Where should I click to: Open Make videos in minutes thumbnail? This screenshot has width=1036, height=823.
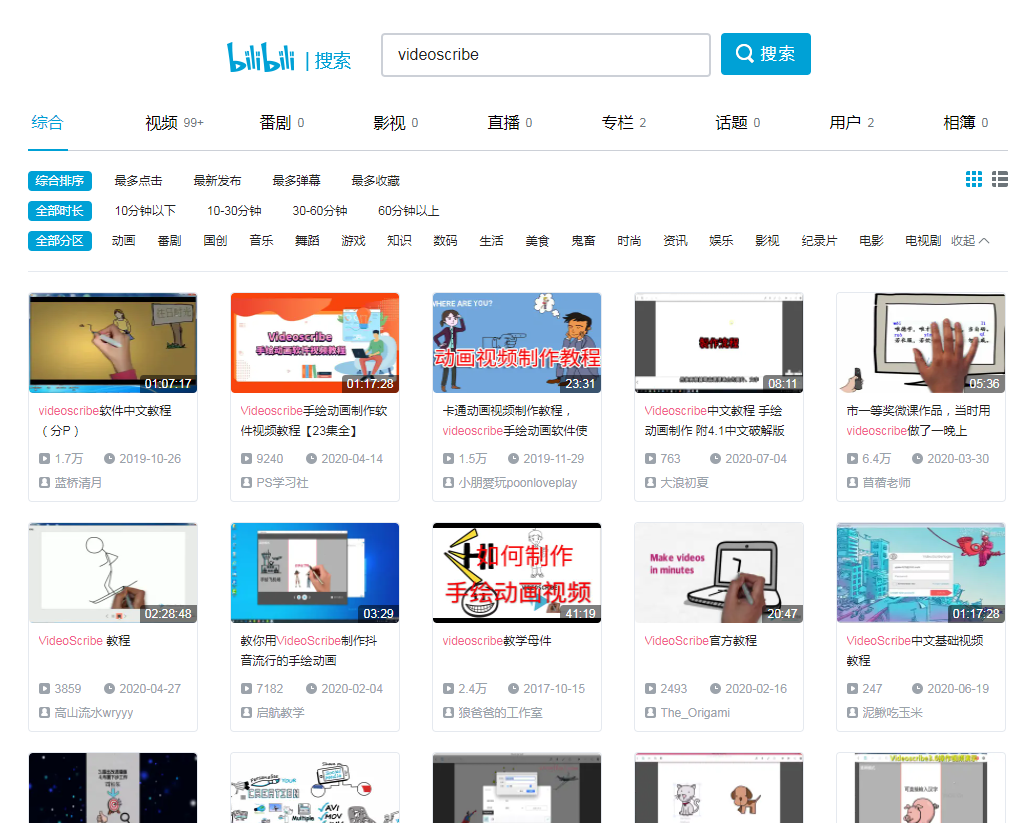coord(719,573)
